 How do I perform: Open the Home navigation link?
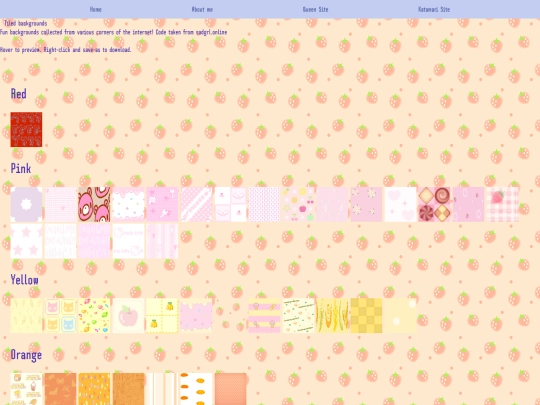click(96, 9)
